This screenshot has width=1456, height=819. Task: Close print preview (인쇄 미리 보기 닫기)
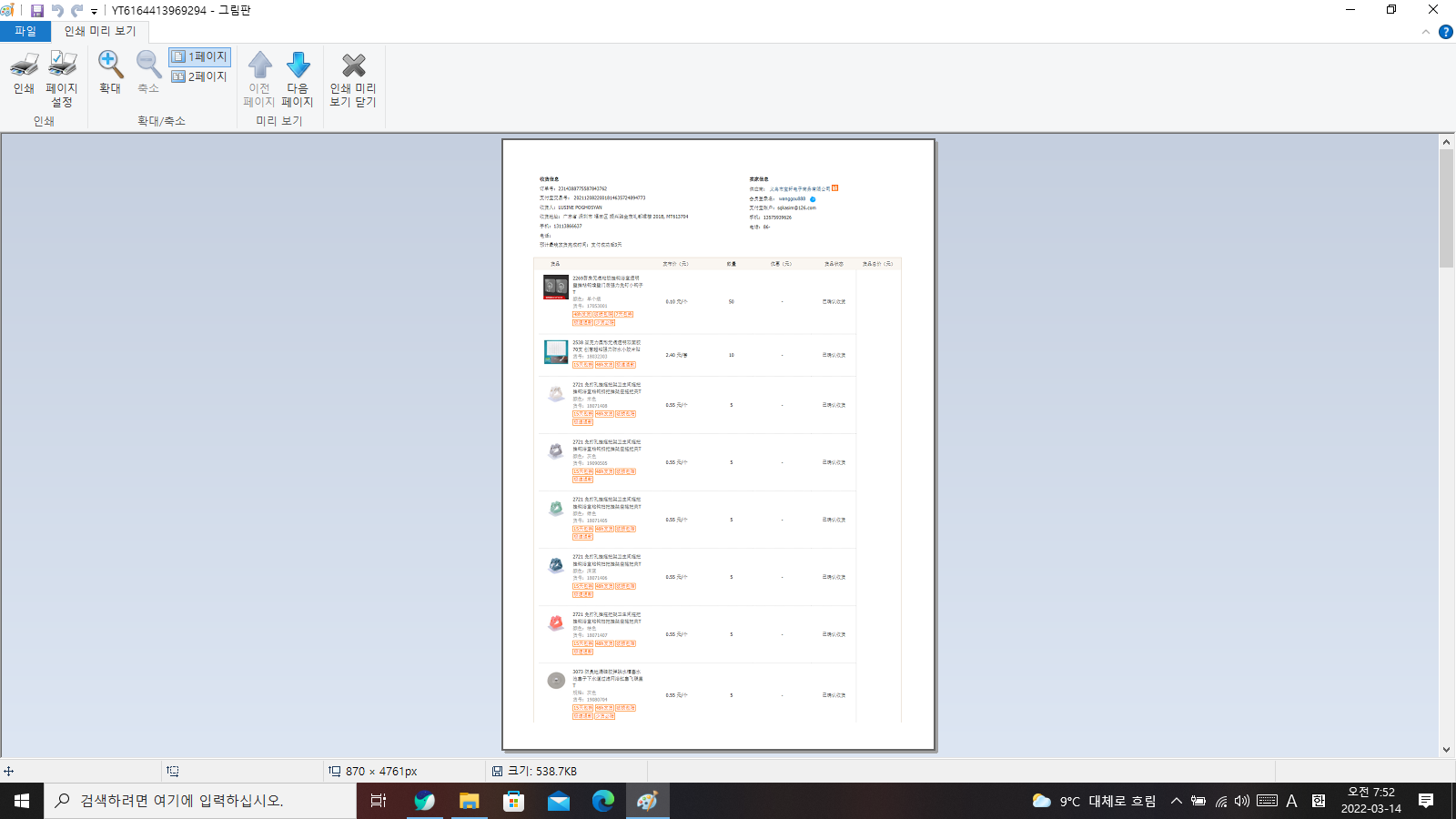coord(353,79)
